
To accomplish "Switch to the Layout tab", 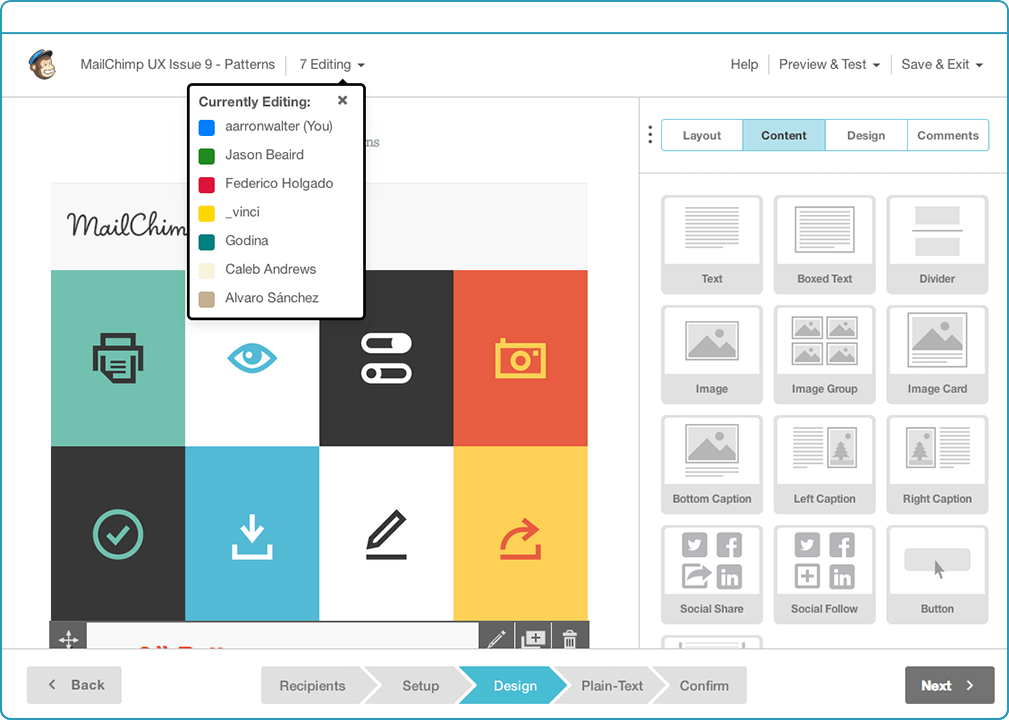I will 702,135.
